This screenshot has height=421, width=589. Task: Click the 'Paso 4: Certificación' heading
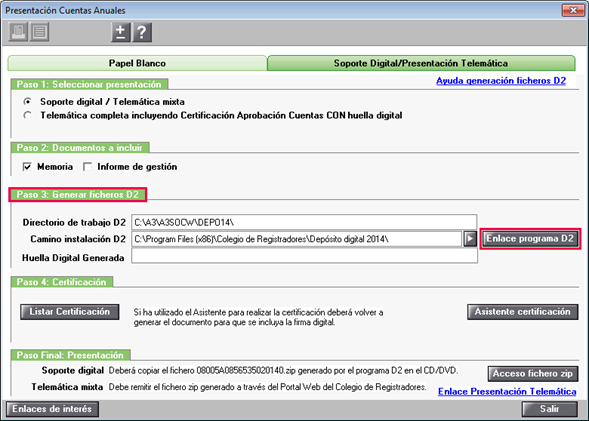[x=62, y=282]
